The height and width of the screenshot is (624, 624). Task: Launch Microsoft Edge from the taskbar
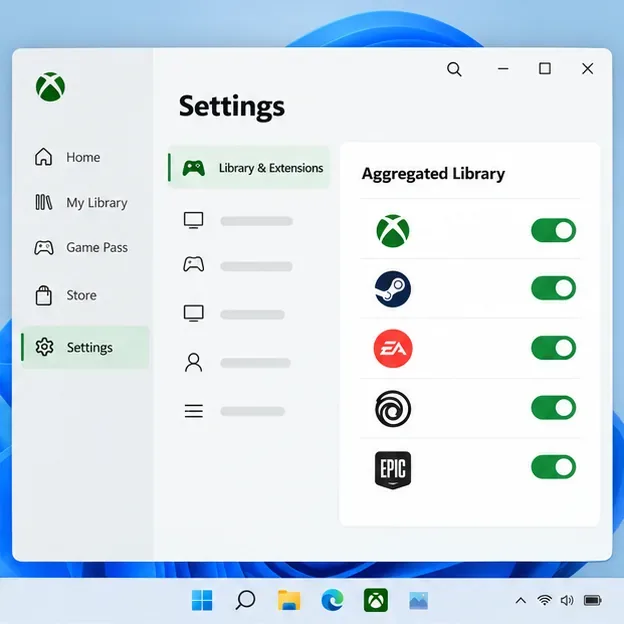(x=332, y=600)
